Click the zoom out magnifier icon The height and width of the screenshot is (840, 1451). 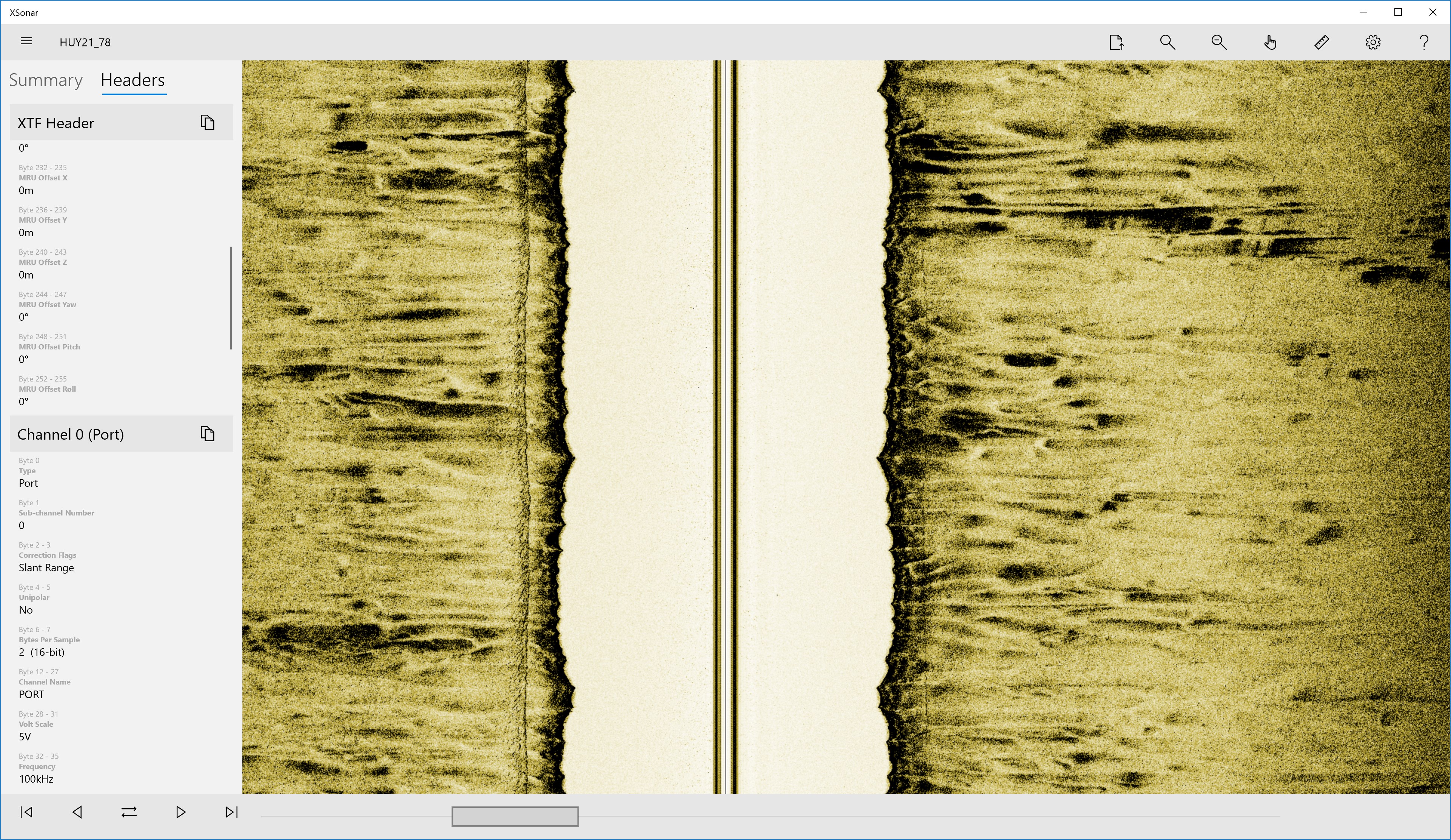(x=1218, y=42)
